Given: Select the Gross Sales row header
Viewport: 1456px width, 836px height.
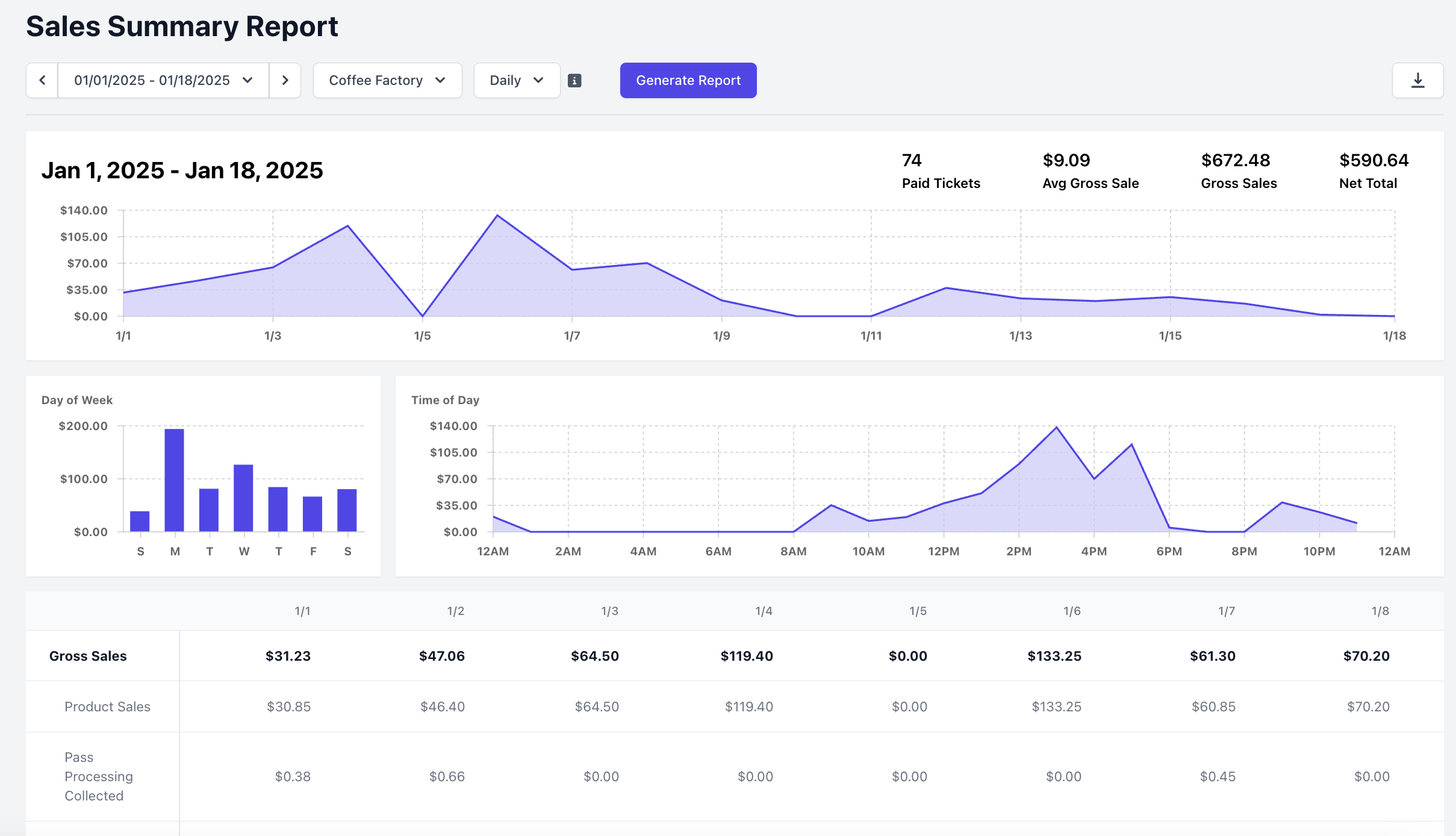Looking at the screenshot, I should [88, 656].
